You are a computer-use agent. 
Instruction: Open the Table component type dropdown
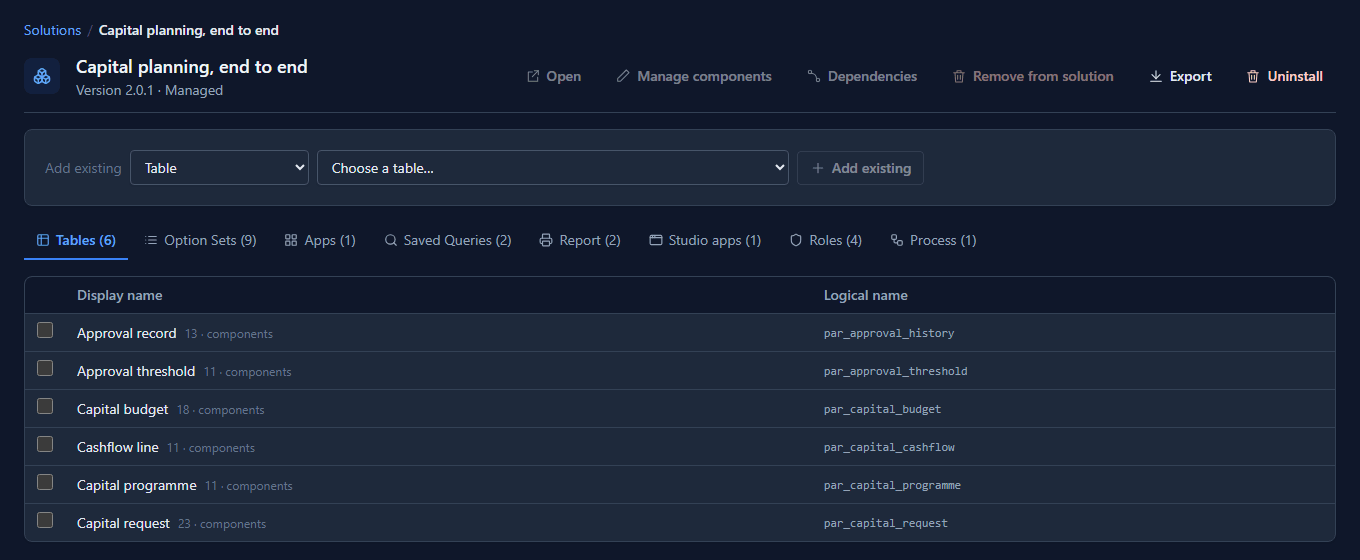(x=219, y=168)
